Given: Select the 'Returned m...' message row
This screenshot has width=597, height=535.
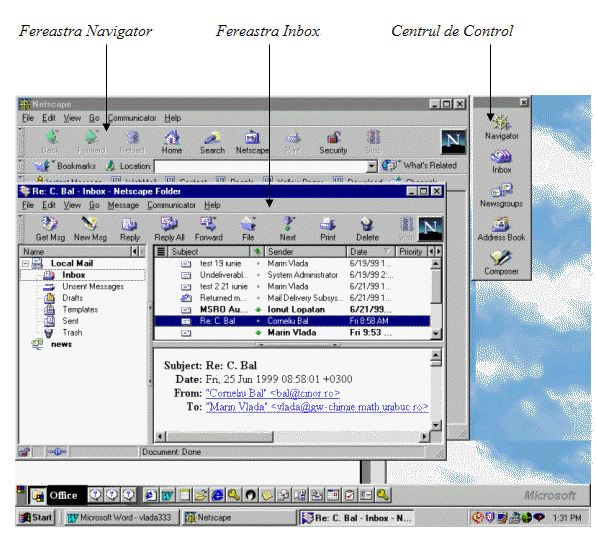Looking at the screenshot, I should pos(292,298).
